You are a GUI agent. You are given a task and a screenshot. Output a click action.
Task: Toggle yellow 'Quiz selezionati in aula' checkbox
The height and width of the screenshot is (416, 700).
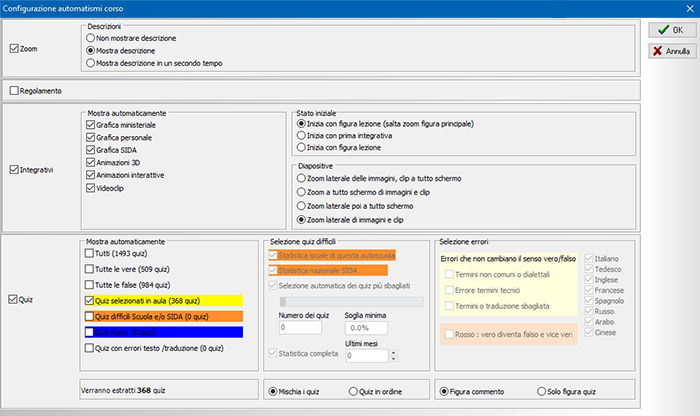90,299
